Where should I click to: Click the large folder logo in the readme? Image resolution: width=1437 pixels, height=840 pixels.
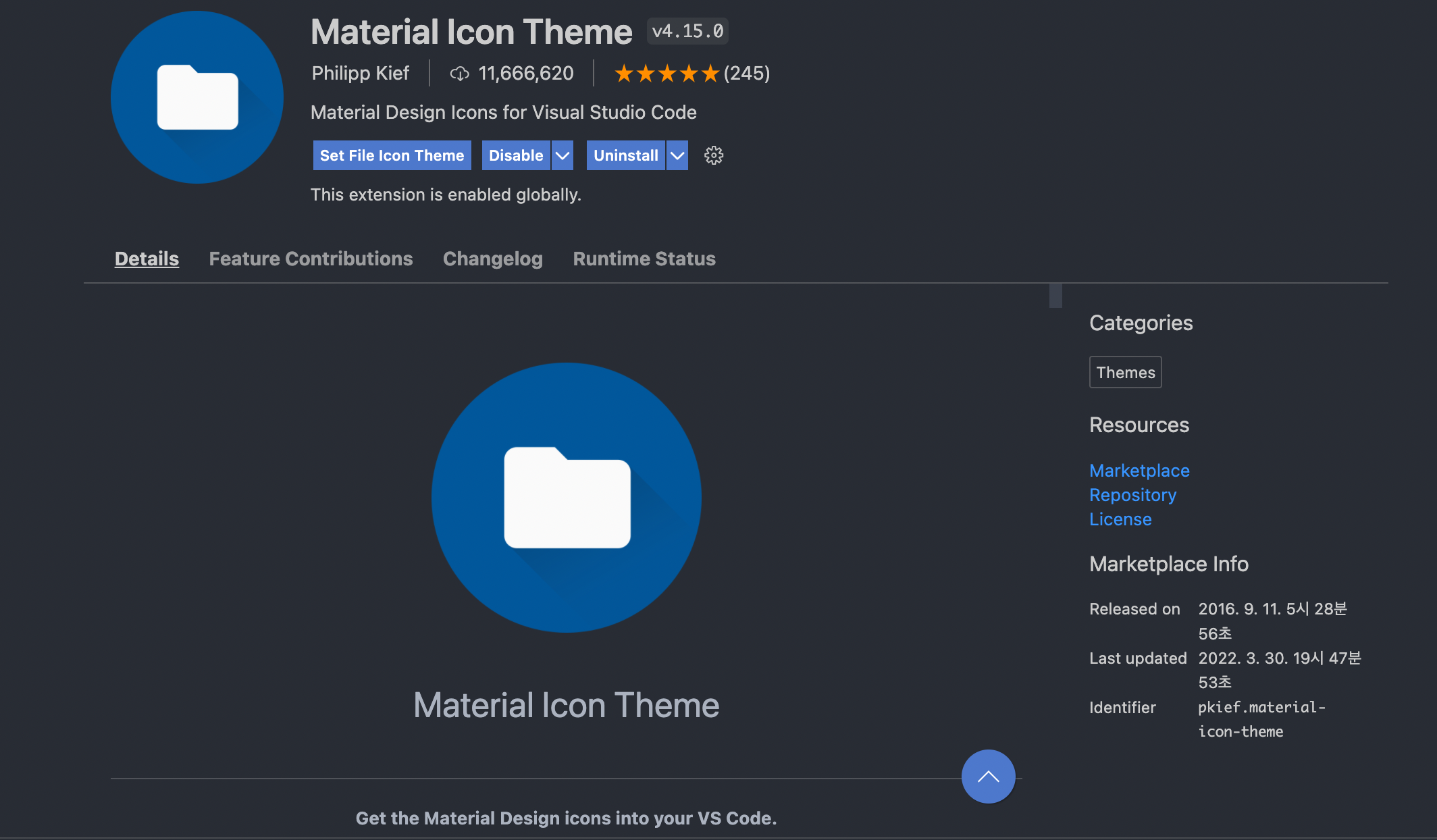click(x=566, y=498)
